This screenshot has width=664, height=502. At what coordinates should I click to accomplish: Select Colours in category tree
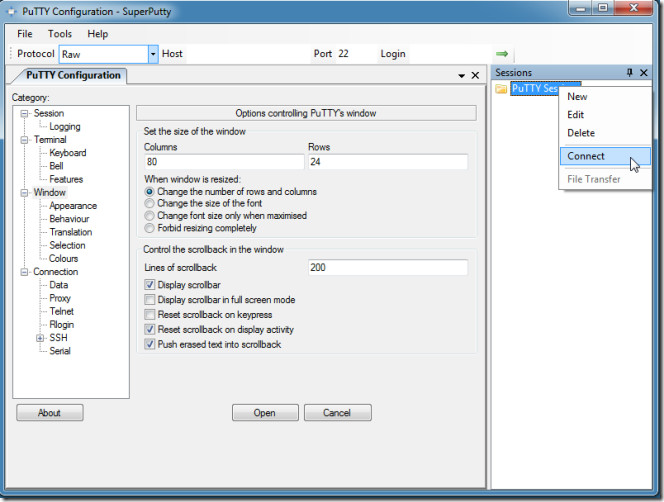click(64, 258)
